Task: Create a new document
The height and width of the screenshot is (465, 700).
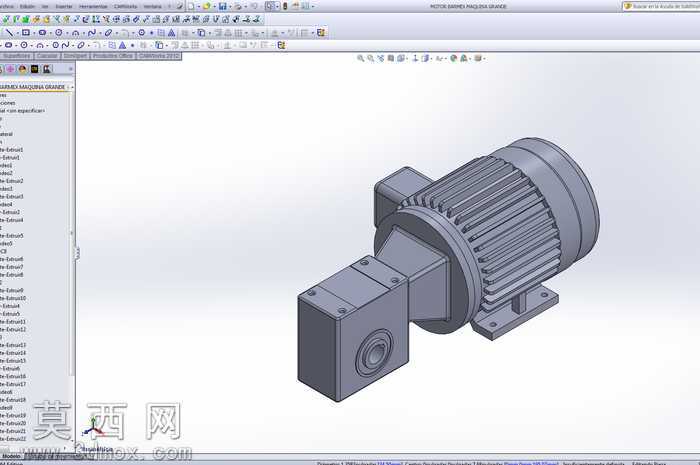Action: [191, 6]
